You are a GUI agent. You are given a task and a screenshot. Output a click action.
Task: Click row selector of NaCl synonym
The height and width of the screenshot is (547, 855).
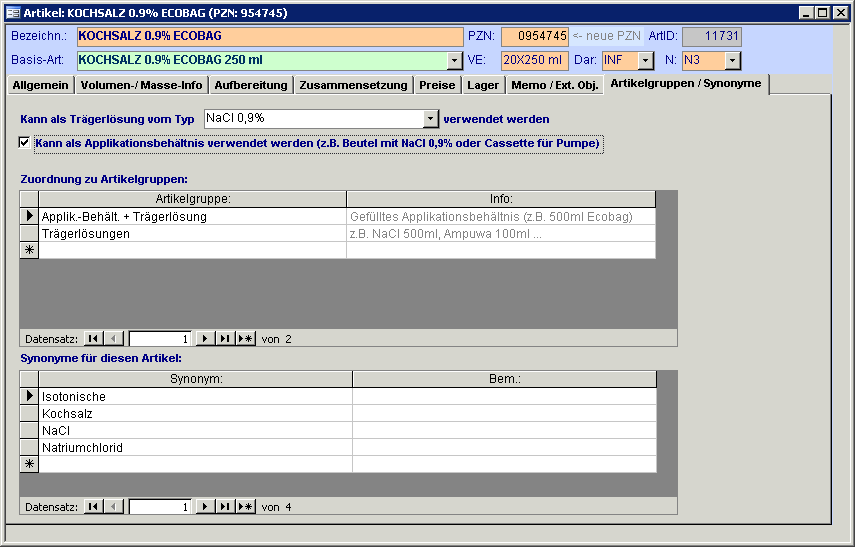29,430
